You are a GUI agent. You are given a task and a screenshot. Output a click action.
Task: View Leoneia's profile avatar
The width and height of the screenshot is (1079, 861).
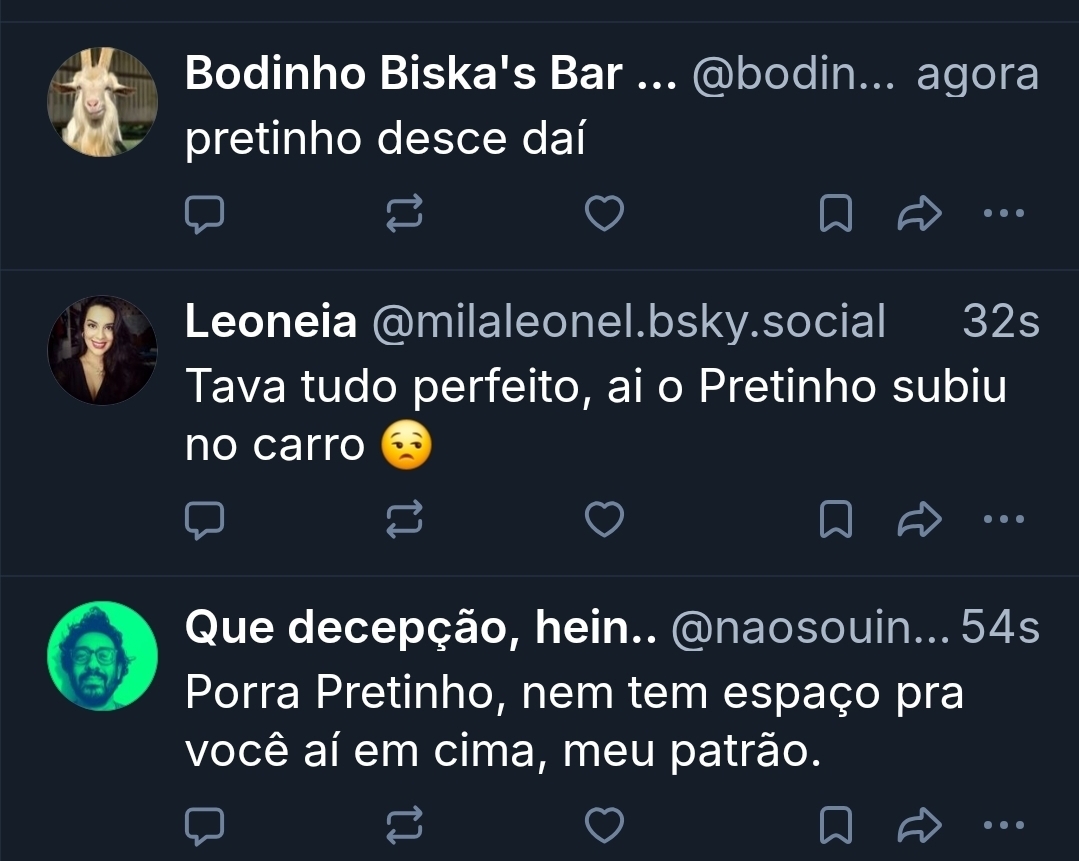pos(102,349)
